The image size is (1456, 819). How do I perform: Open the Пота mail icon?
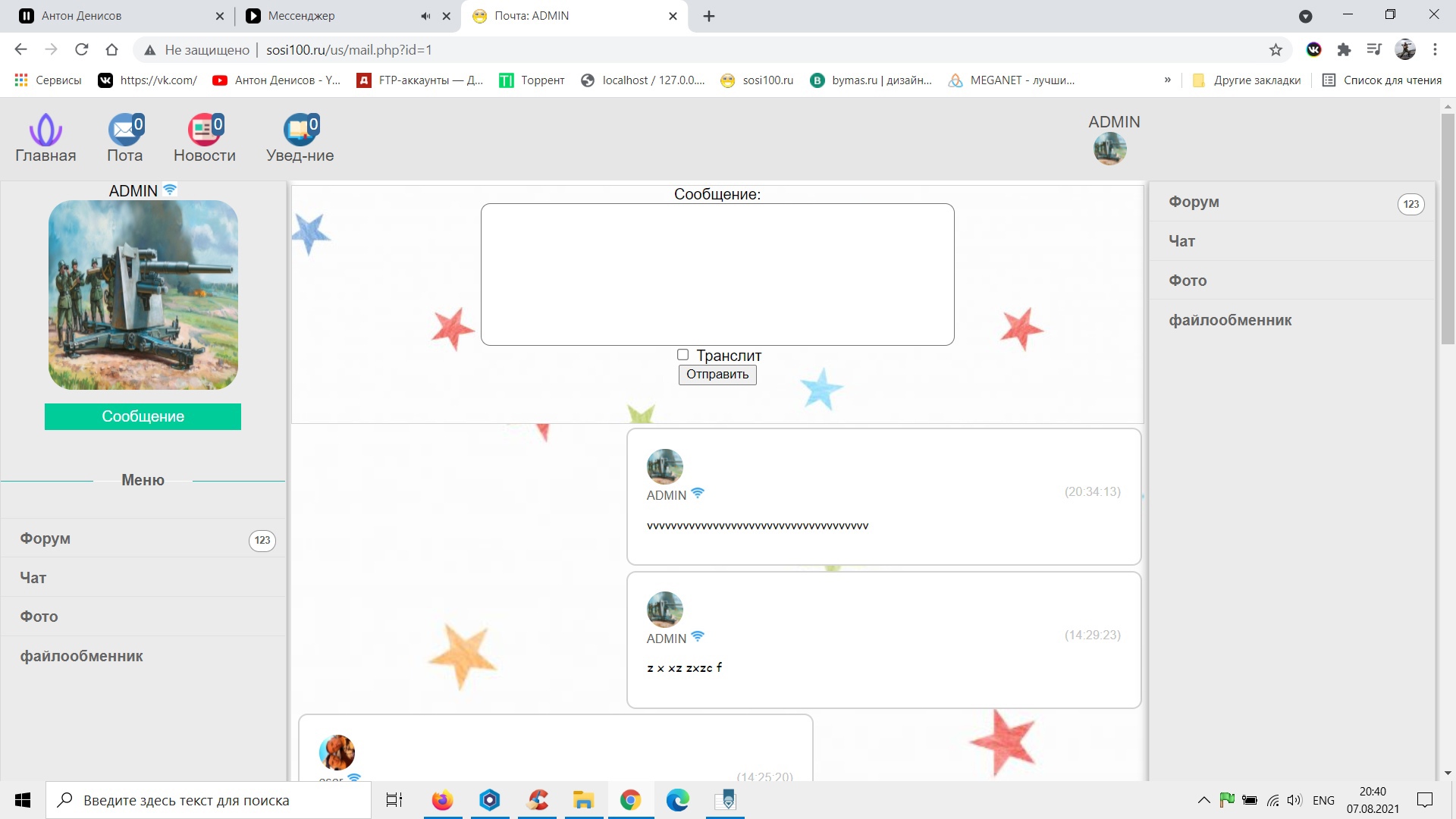125,130
